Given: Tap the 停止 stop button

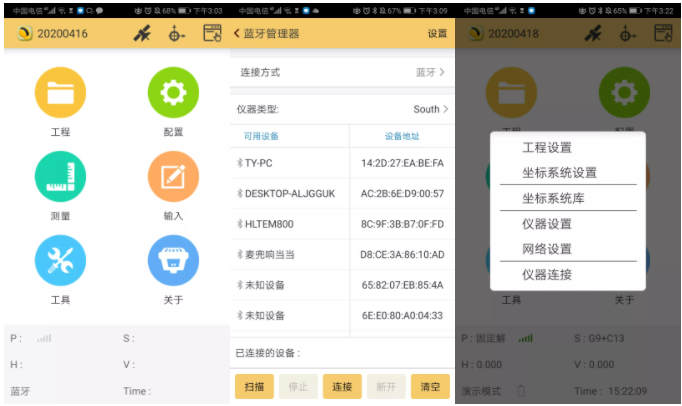Looking at the screenshot, I should tap(298, 386).
